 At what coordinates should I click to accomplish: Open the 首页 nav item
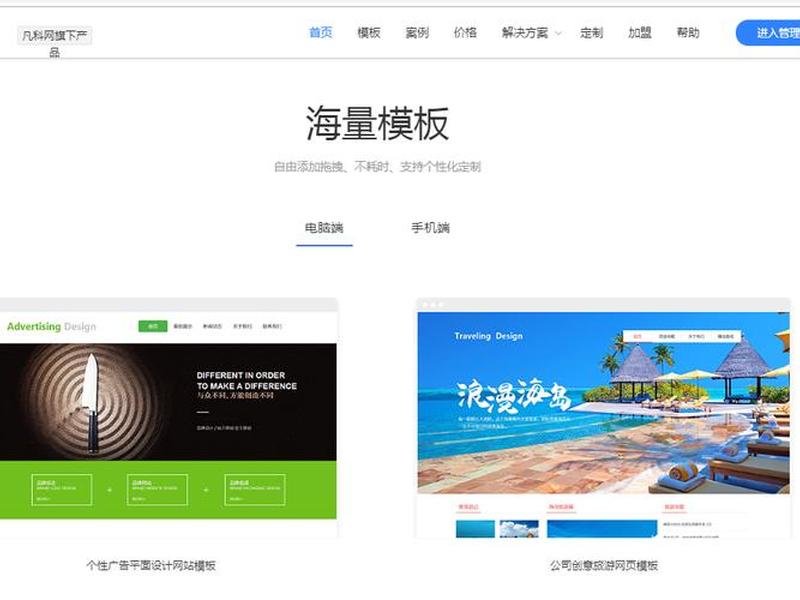tap(320, 33)
